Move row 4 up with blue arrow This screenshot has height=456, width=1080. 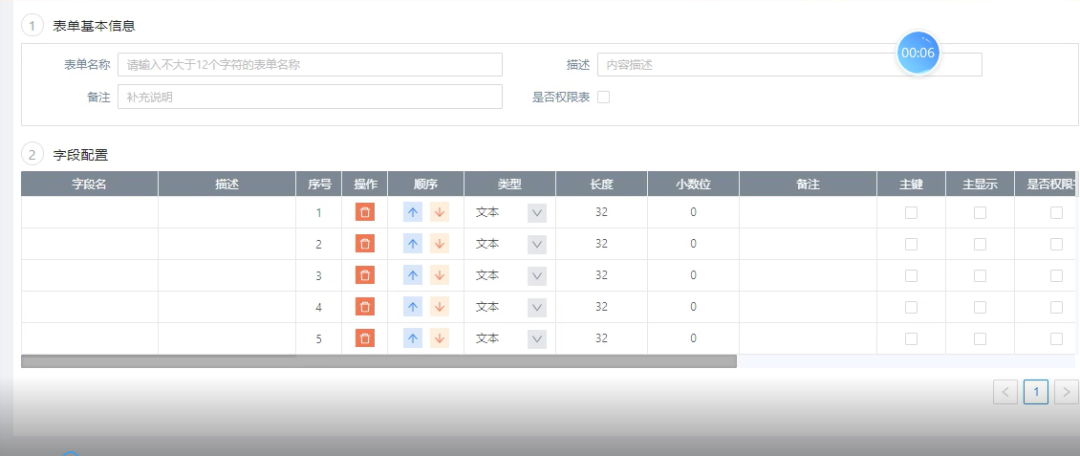click(413, 307)
